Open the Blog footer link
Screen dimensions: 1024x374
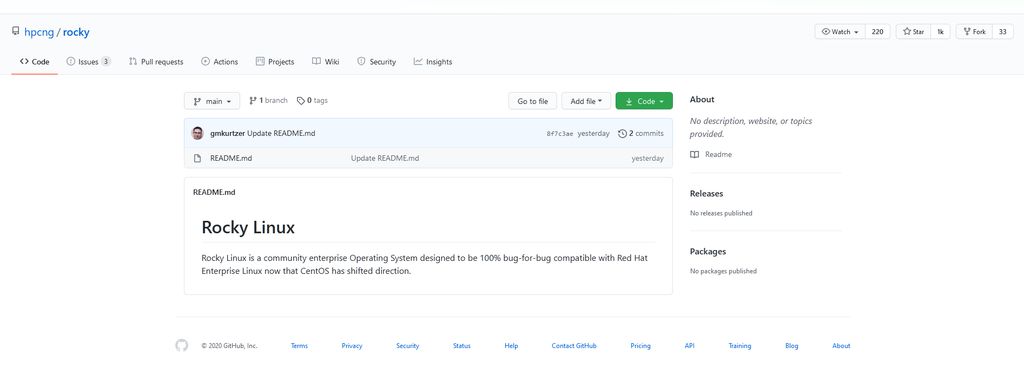(x=792, y=346)
